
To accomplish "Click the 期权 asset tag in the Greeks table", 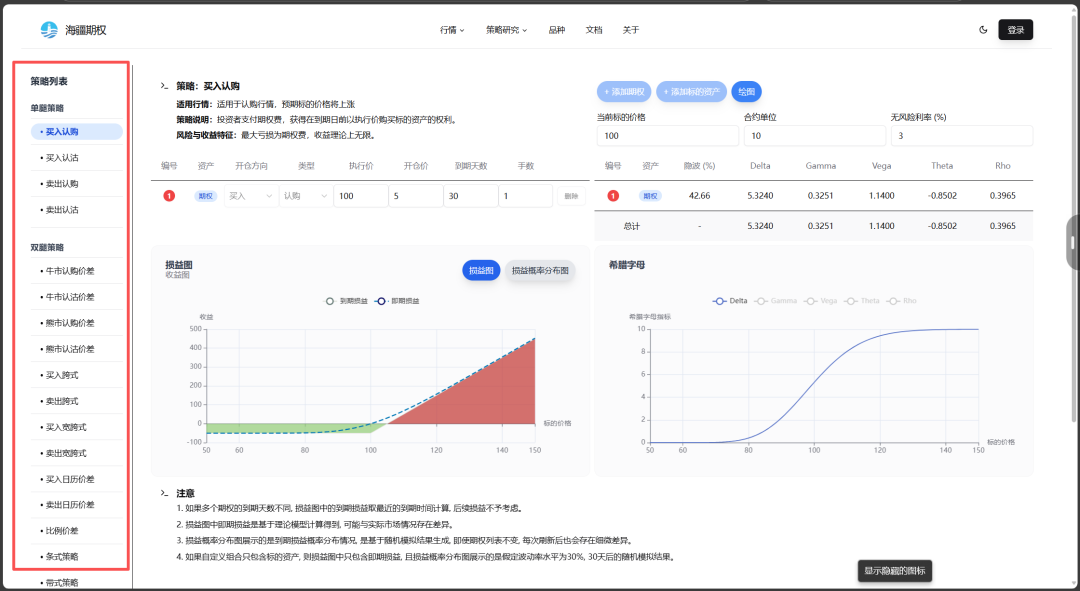I will 650,196.
